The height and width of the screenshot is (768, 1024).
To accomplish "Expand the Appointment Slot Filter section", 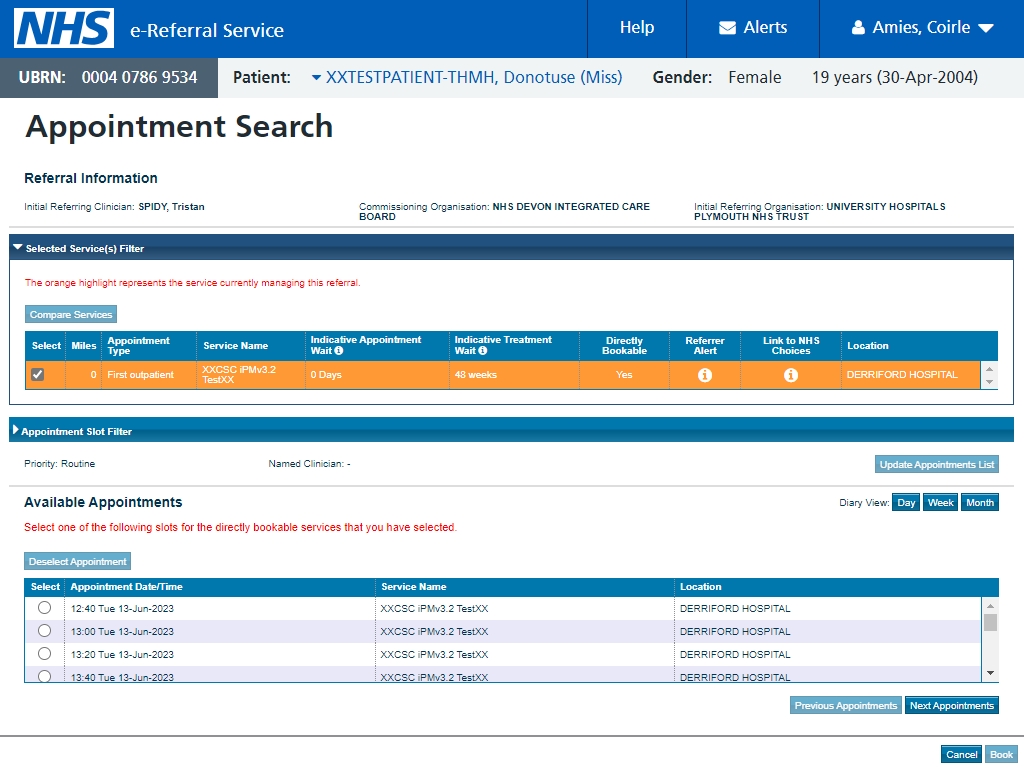I will click(16, 430).
